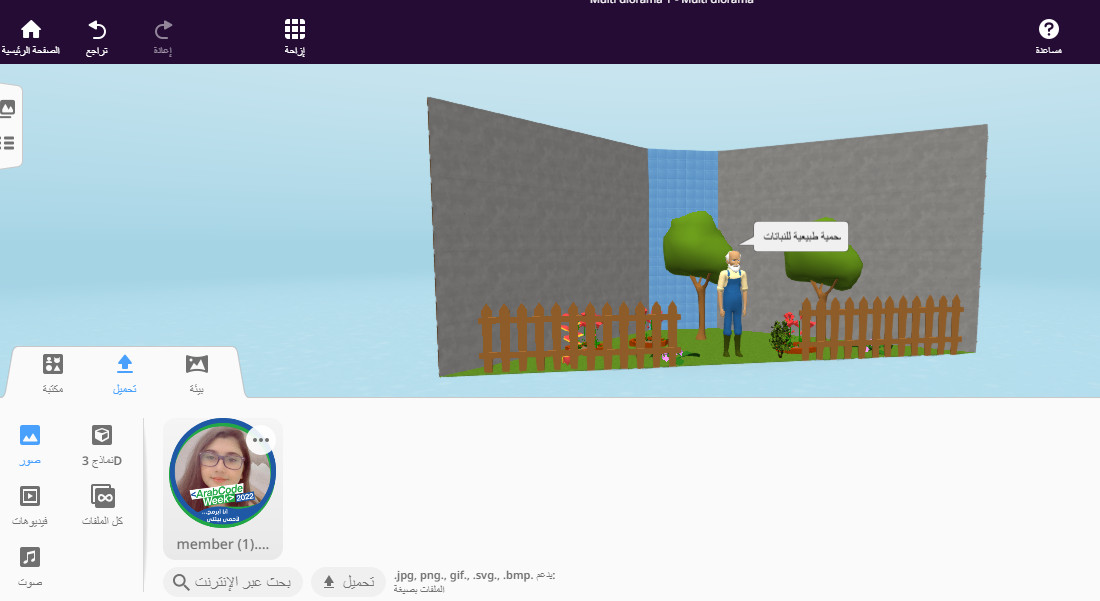
Task: Click the member (1).... file name label
Action: pos(222,544)
